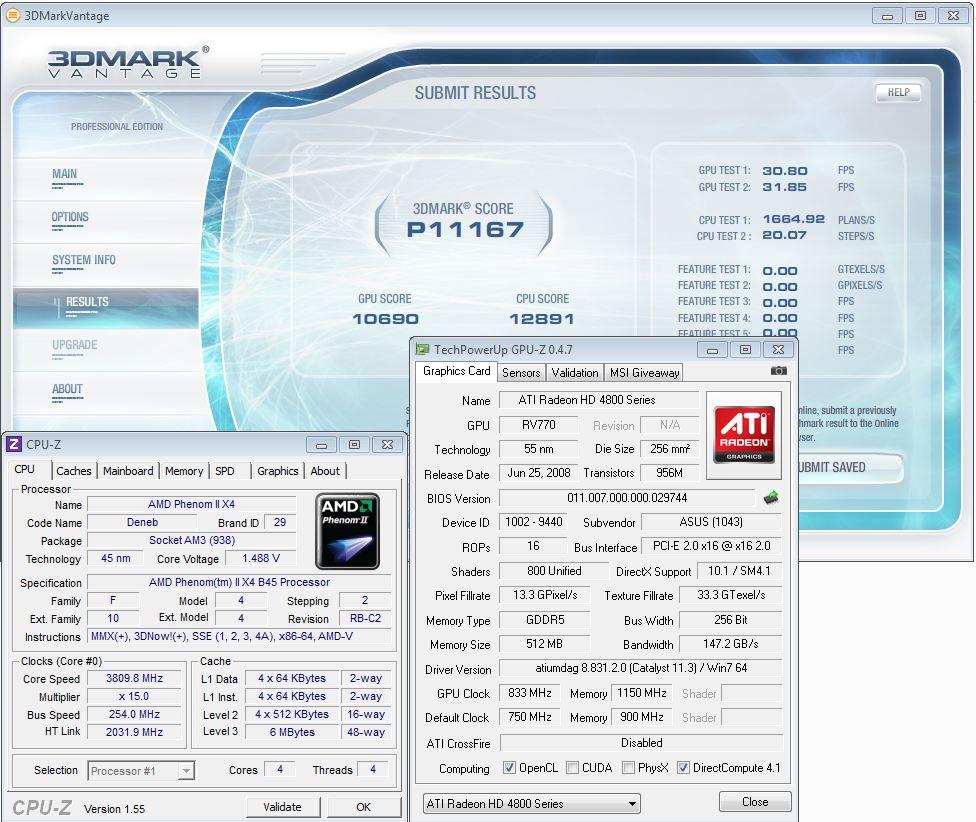The height and width of the screenshot is (822, 976).
Task: Click the CPU Test 1 value 1664.92
Action: (794, 219)
